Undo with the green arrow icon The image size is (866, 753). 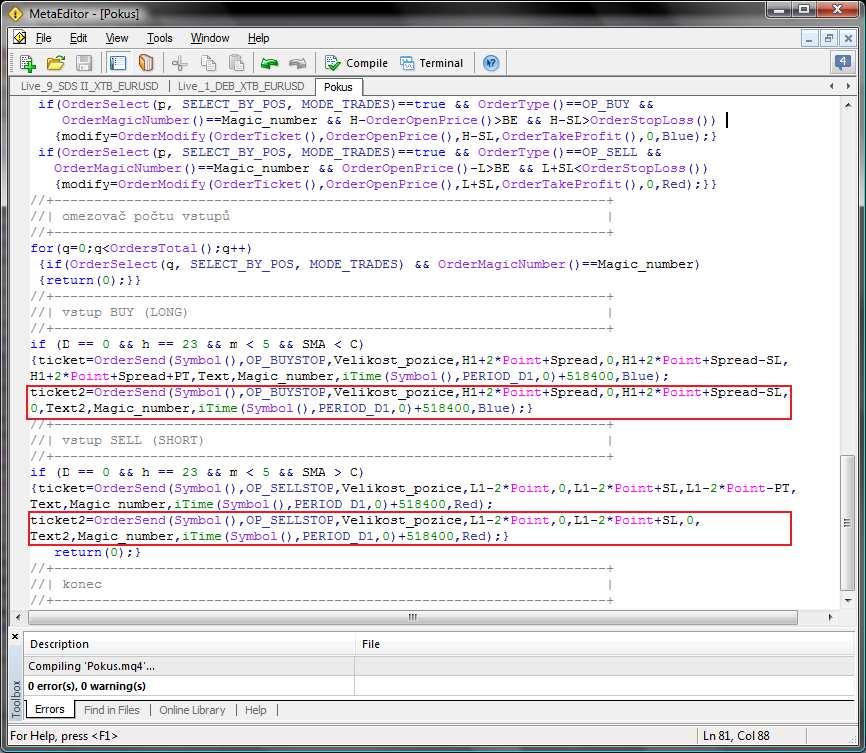[x=270, y=63]
